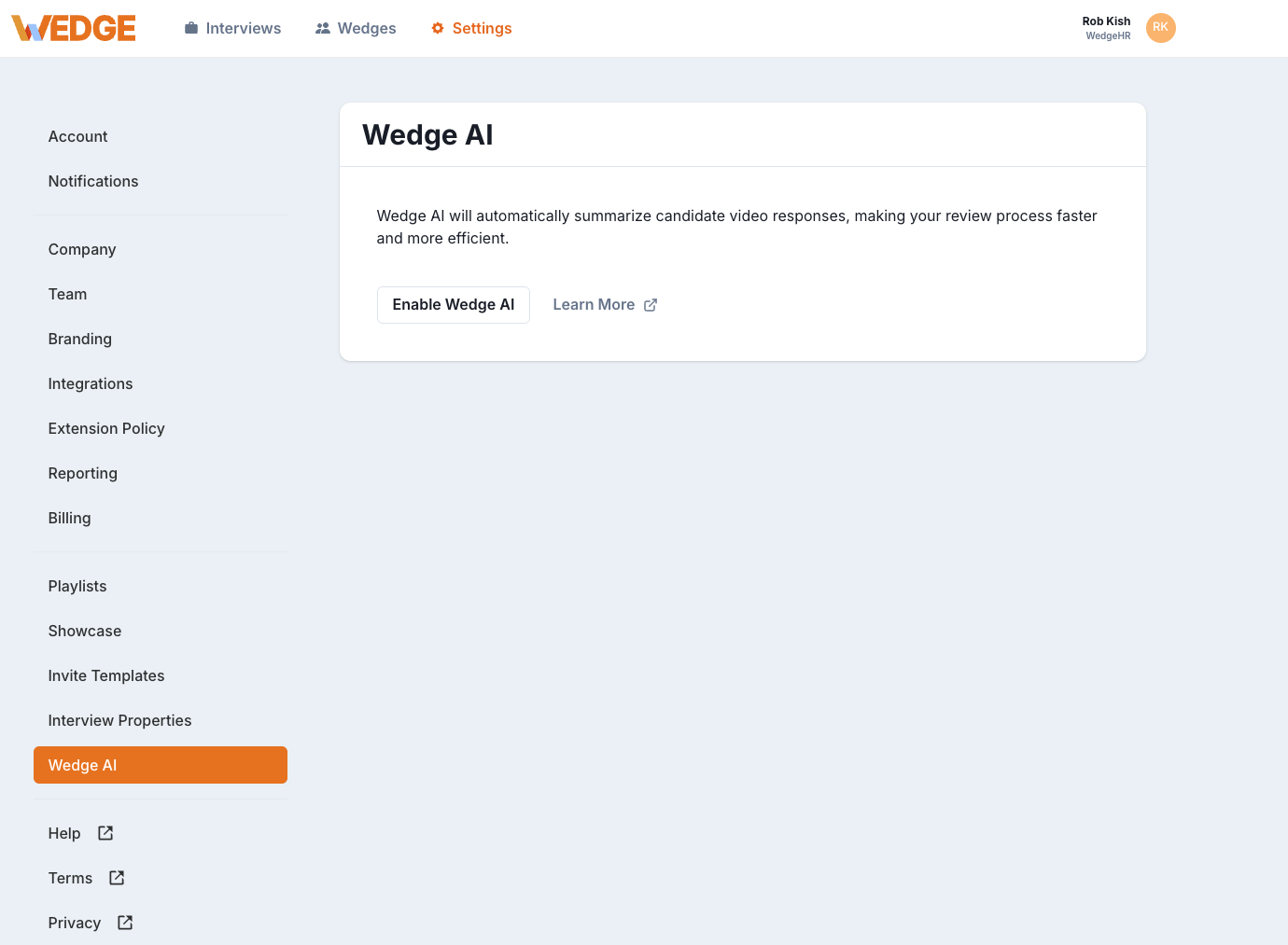Click the WedgeHR label under the user name

click(1108, 35)
